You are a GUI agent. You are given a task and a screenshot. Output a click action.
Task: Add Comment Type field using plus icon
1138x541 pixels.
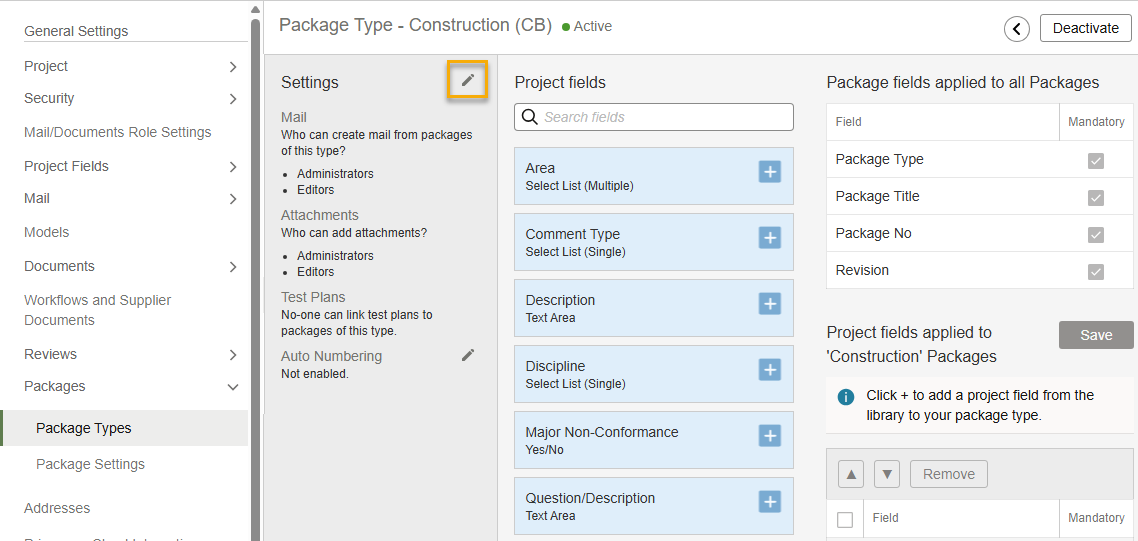click(x=769, y=238)
